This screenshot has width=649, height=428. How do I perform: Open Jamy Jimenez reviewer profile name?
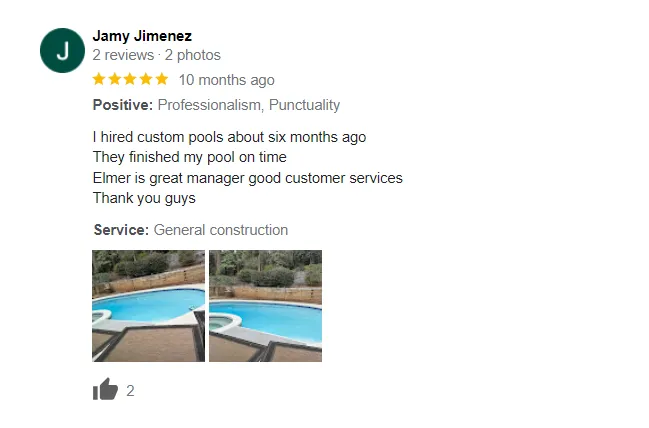[x=142, y=36]
